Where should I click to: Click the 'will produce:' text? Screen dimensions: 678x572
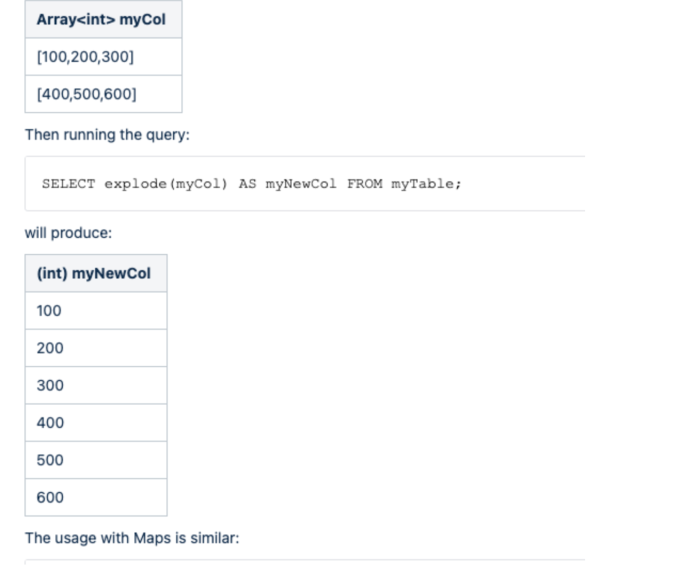[68, 233]
